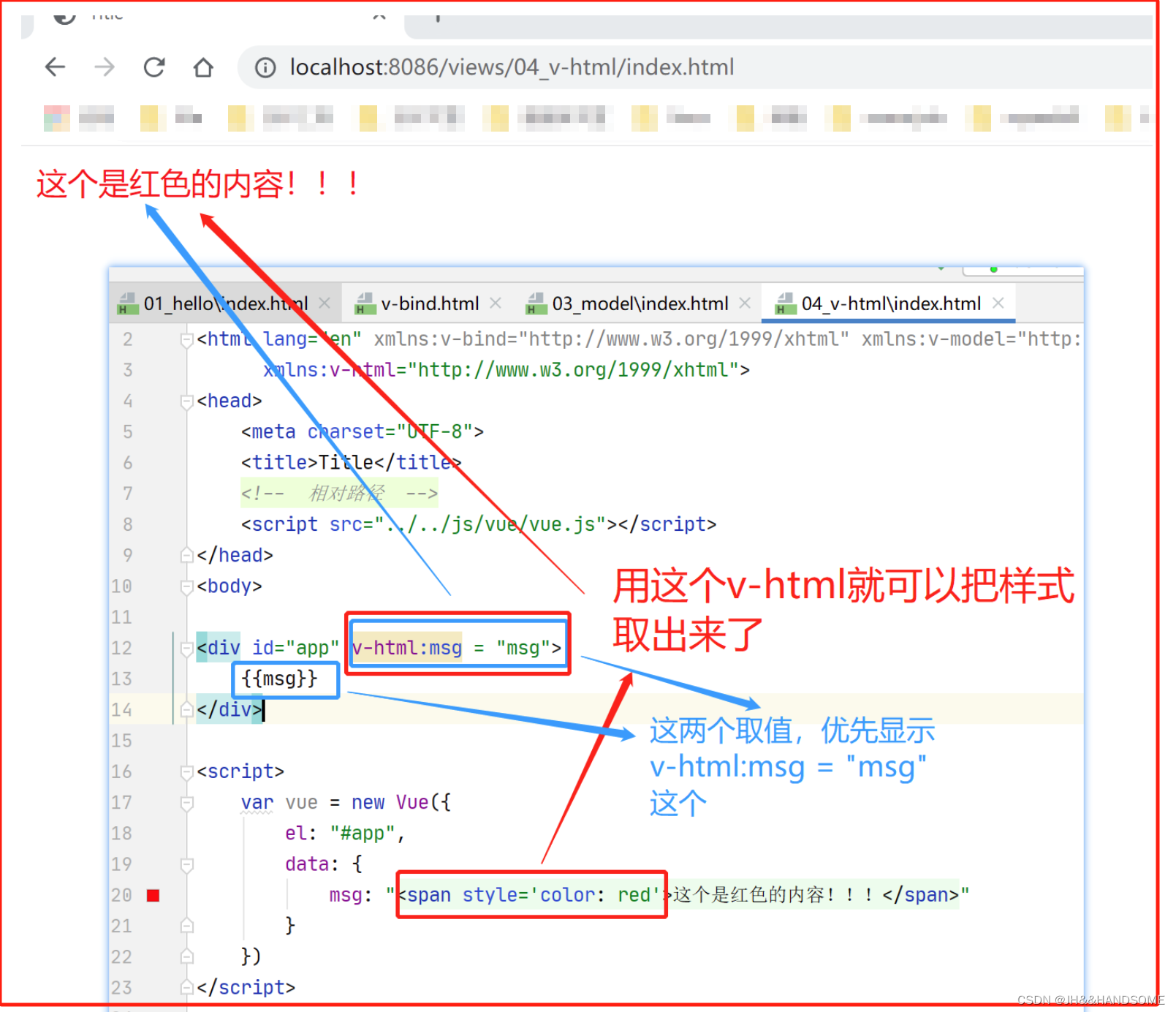
Task: Click the red color swatch in line 20 gutter
Action: point(153,896)
